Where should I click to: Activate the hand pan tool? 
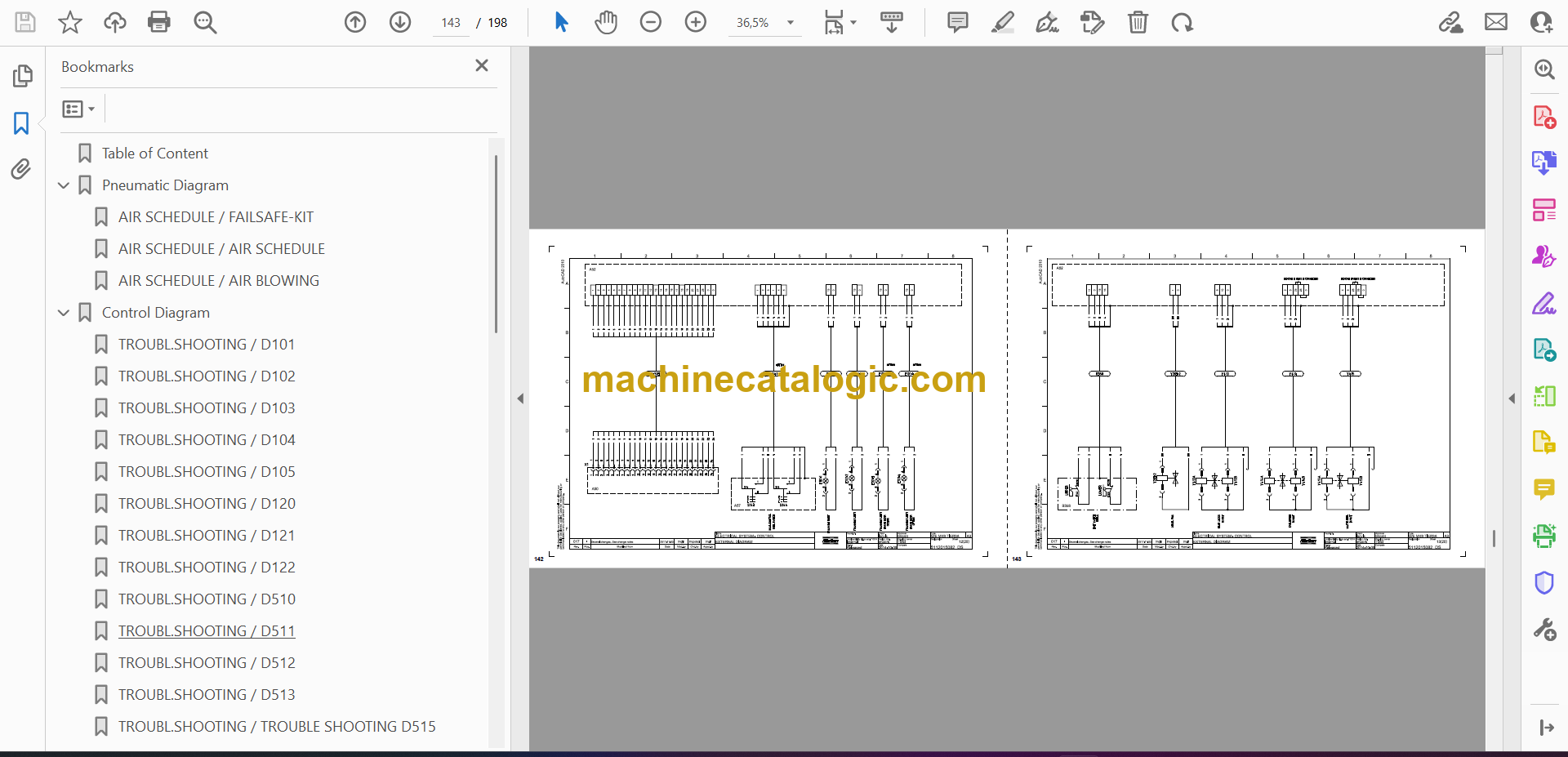coord(606,22)
